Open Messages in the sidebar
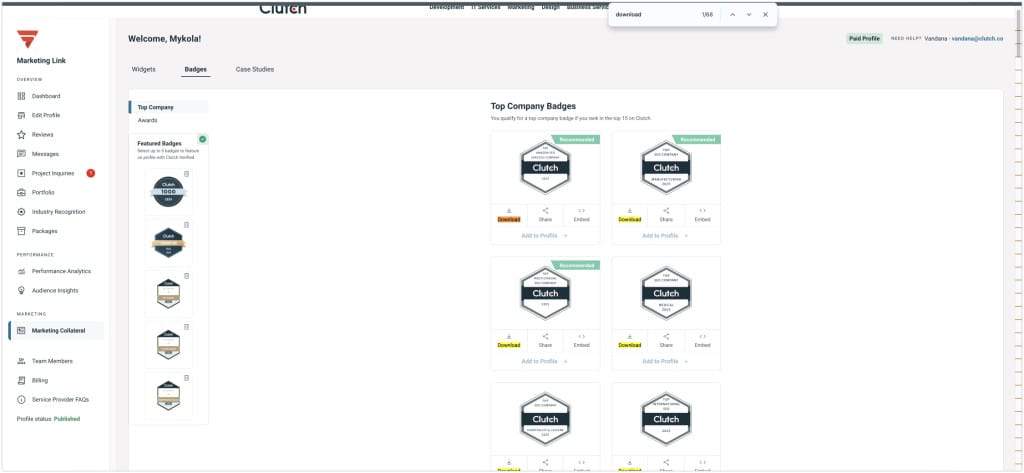The height and width of the screenshot is (473, 1024). pyautogui.click(x=45, y=154)
